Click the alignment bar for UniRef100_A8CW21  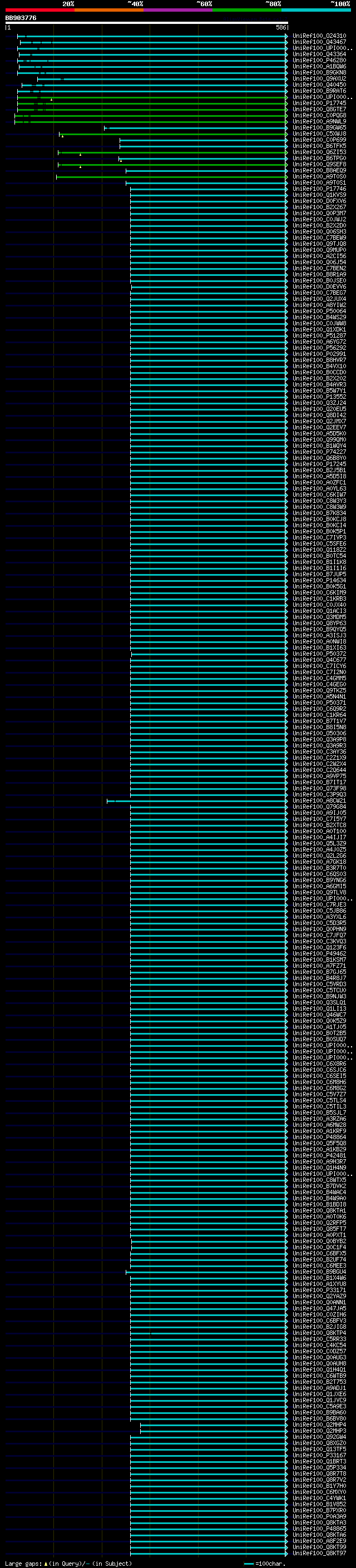(x=197, y=801)
